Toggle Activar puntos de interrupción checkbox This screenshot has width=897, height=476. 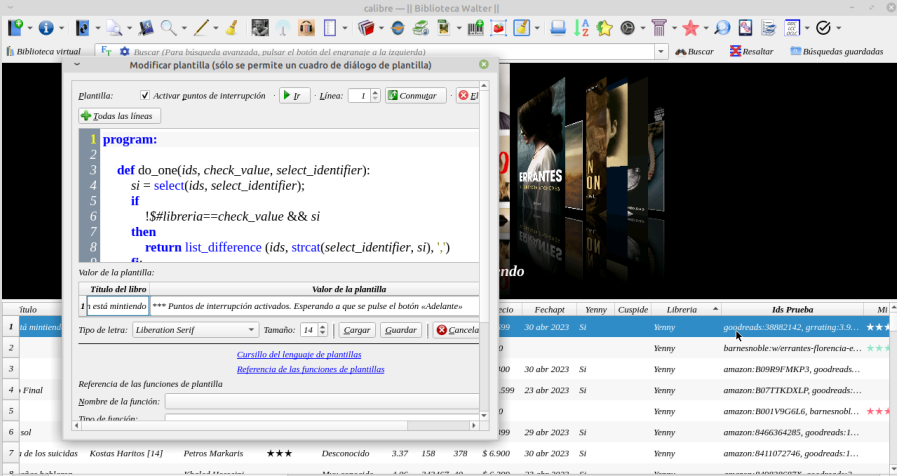click(x=145, y=96)
